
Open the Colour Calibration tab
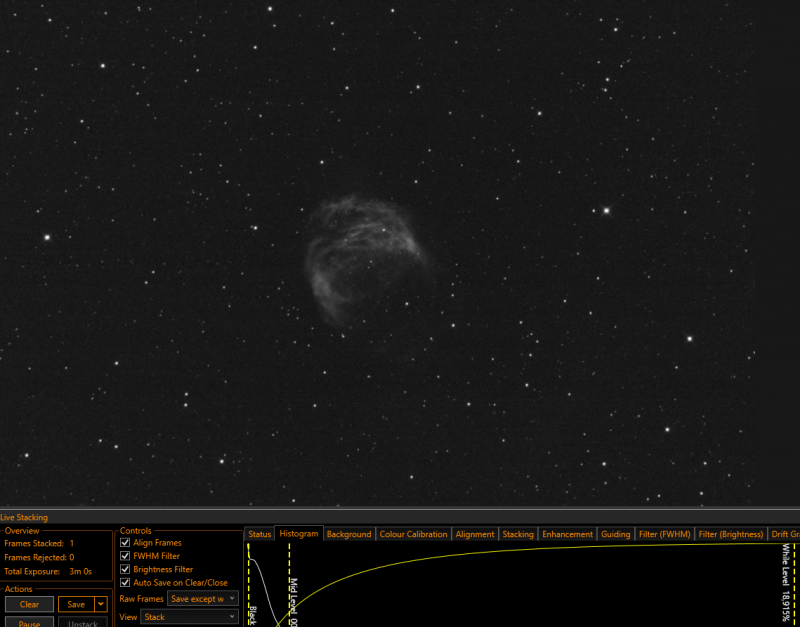coord(413,534)
